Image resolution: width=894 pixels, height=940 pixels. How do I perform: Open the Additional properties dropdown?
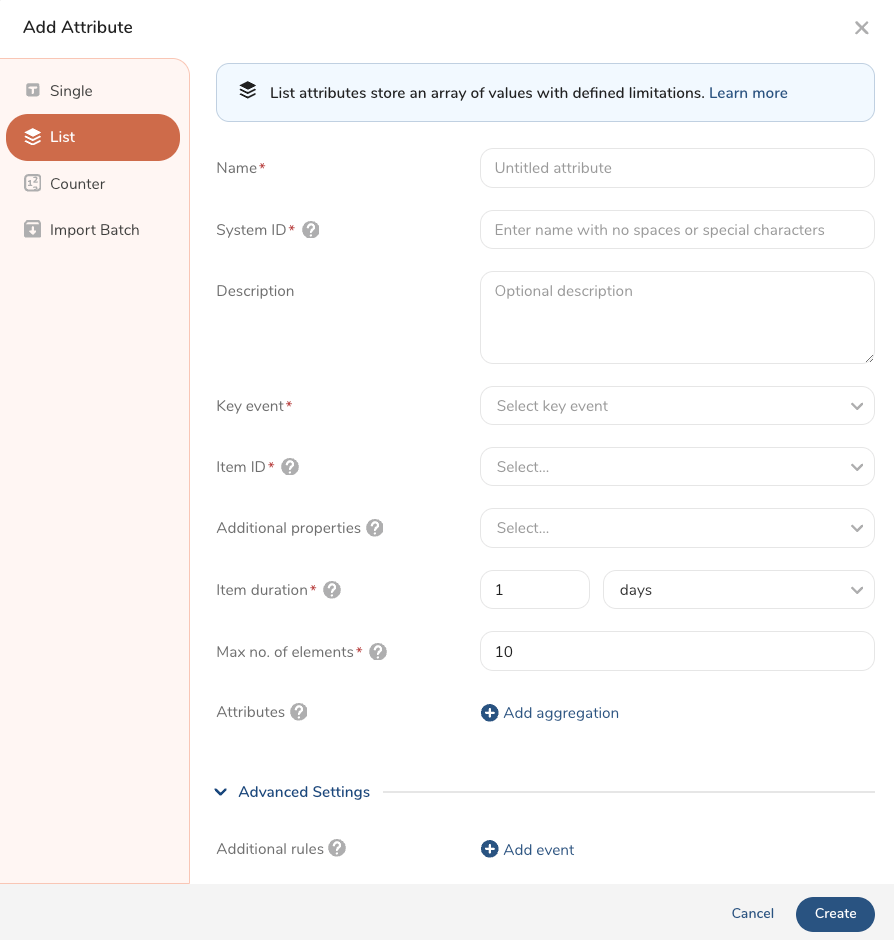[677, 528]
